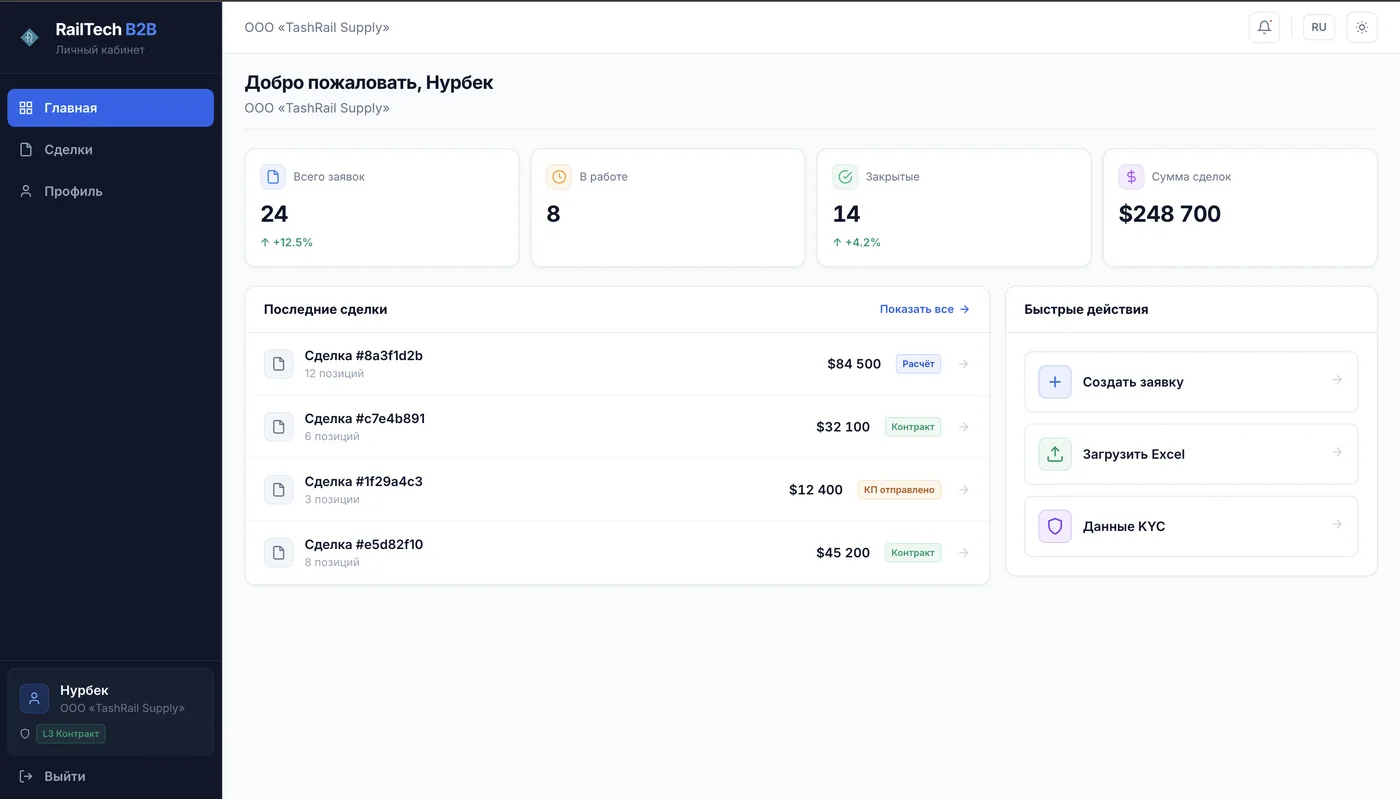
Task: Click the document icon on Всего заявок card
Action: click(x=272, y=176)
